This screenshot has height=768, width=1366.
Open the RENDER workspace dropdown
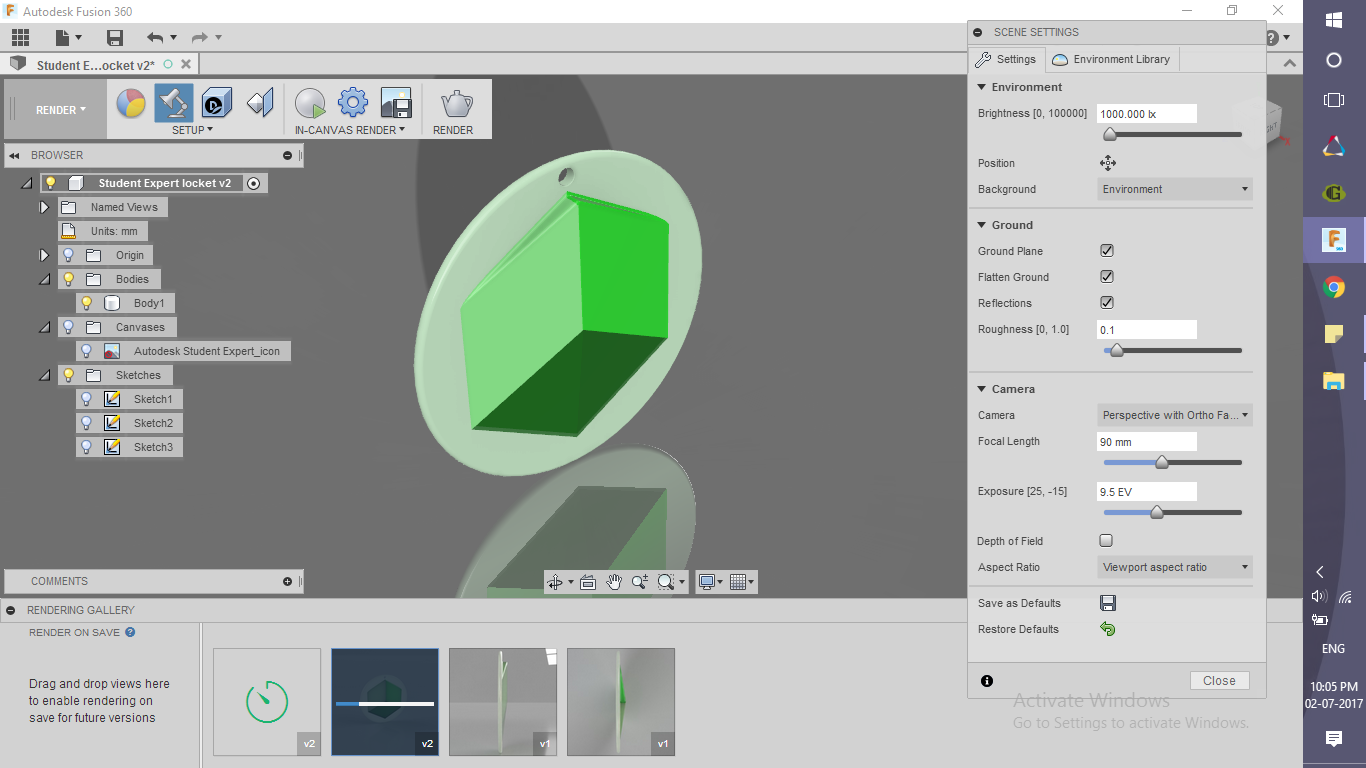click(x=61, y=110)
